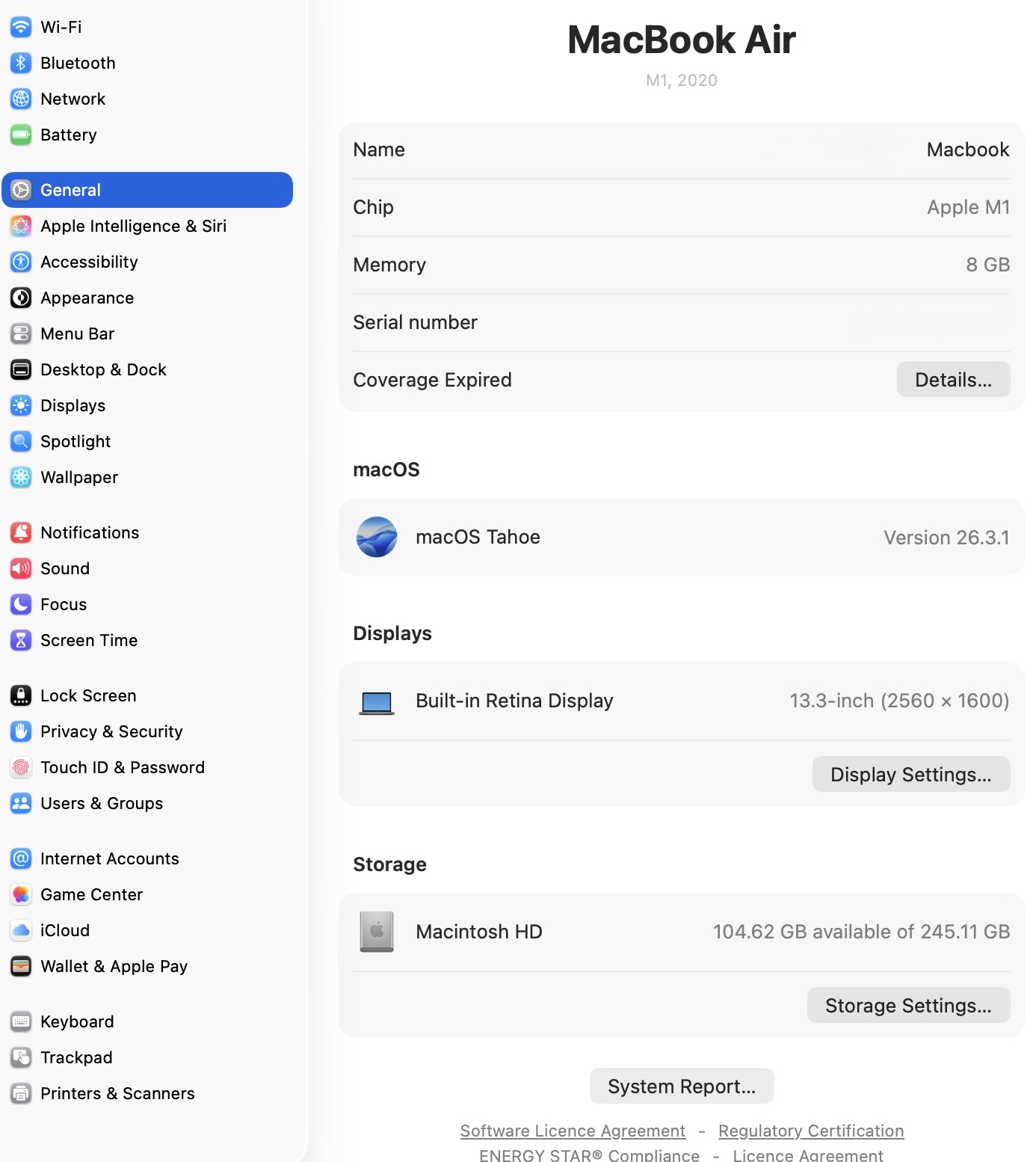Click the General gear icon
This screenshot has width=1036, height=1162.
pyautogui.click(x=21, y=190)
